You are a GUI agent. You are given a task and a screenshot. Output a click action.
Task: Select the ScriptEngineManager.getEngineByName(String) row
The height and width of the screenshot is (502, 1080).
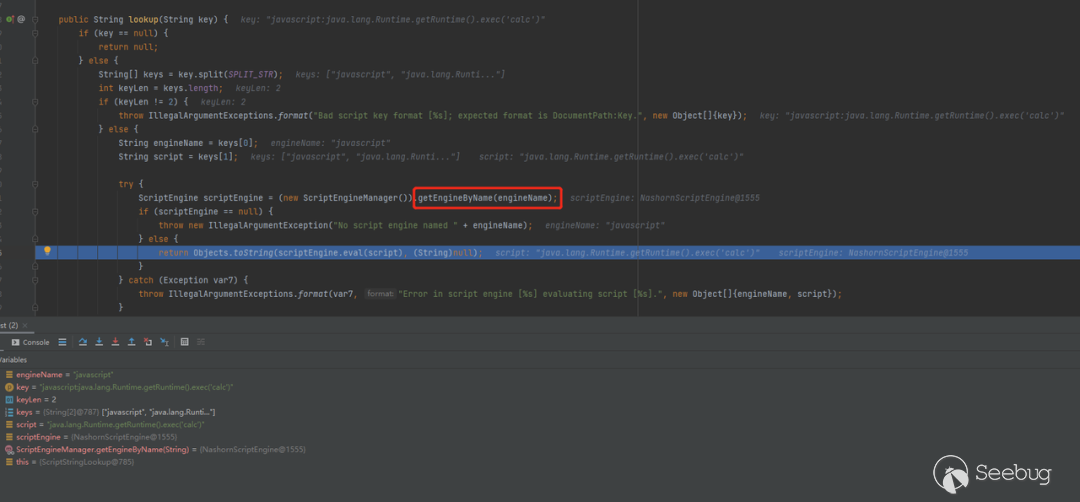[x=540, y=449]
